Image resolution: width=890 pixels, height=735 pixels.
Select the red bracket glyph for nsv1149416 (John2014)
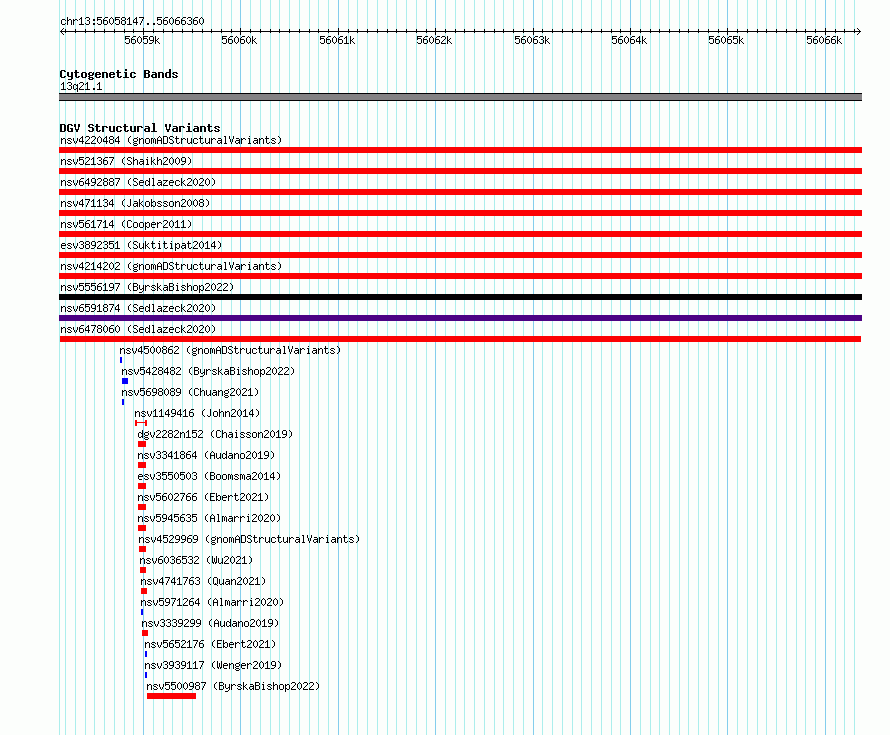click(141, 423)
